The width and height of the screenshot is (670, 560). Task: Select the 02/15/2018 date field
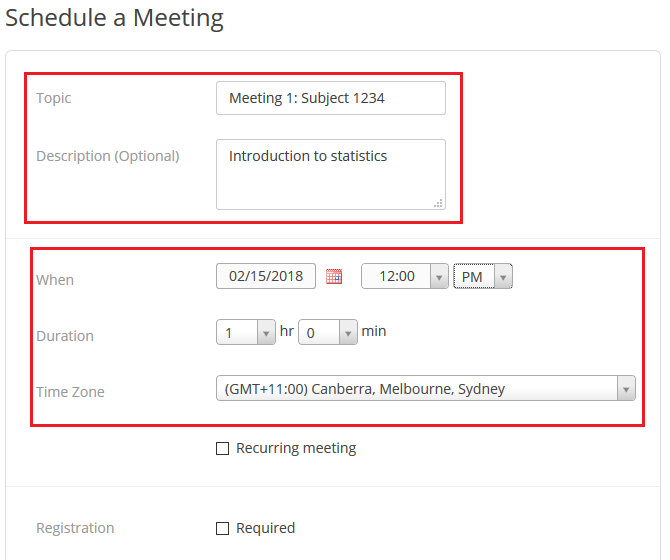coord(266,276)
